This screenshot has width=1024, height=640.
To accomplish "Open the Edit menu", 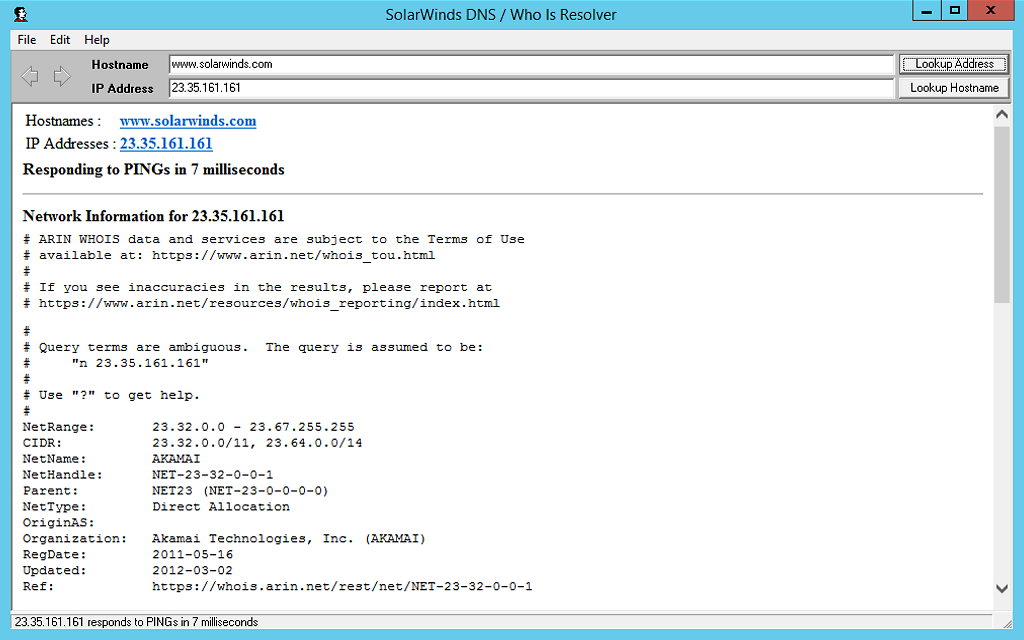I will [60, 40].
